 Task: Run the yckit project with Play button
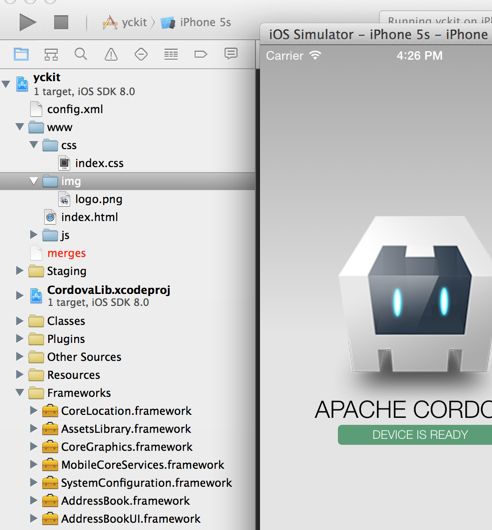[27, 22]
